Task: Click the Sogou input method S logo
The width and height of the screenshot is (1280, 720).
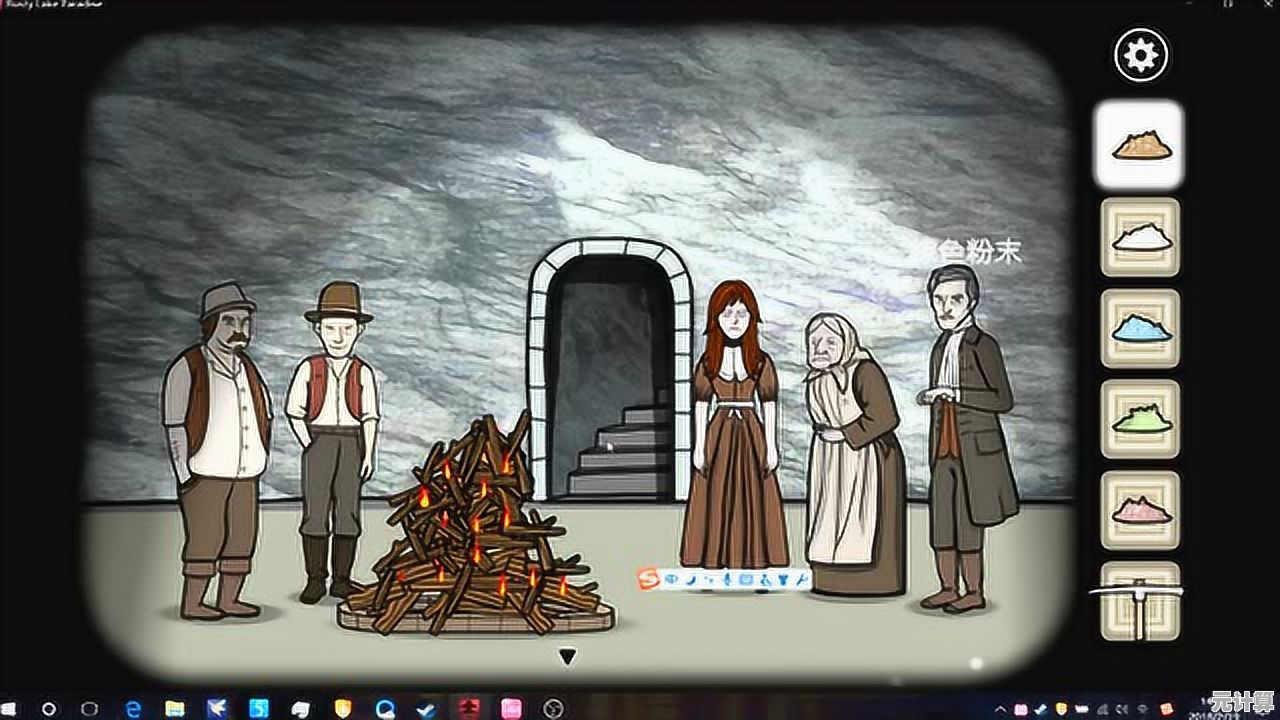Action: [650, 578]
